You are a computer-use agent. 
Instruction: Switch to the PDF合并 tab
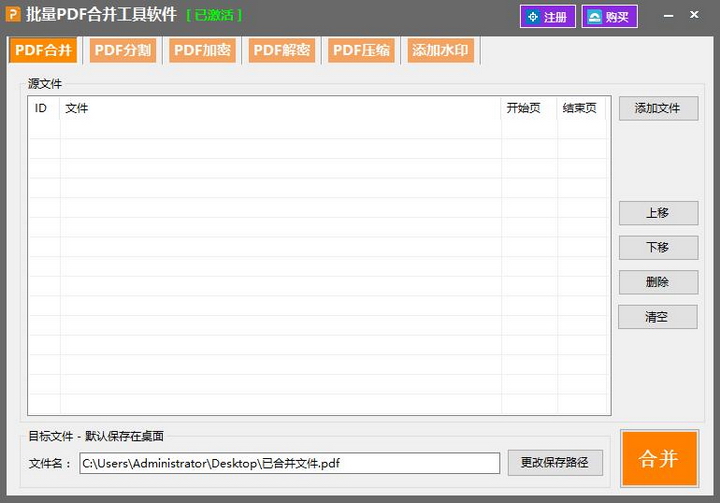[x=43, y=50]
